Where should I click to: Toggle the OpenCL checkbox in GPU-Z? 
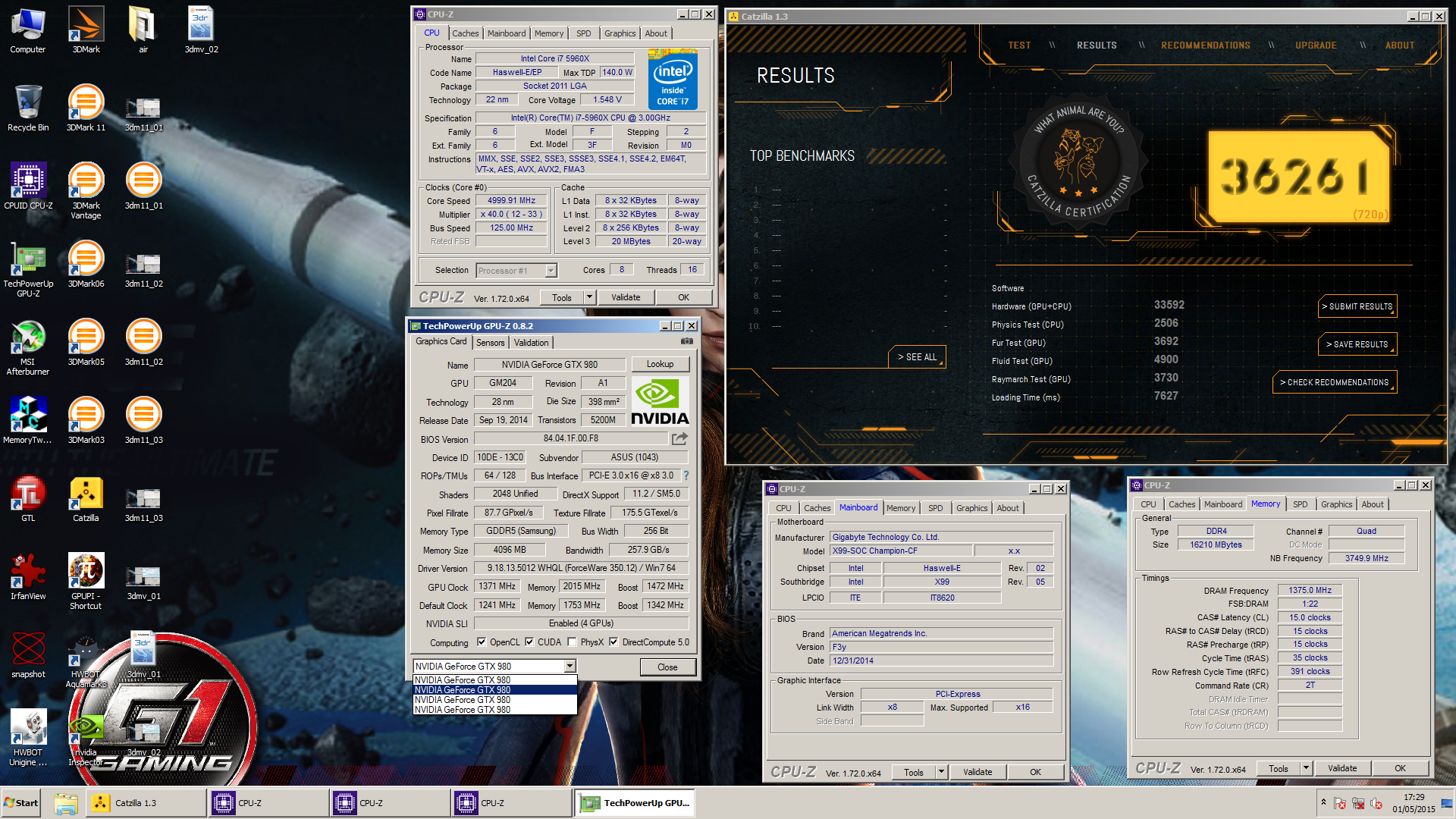pos(482,642)
